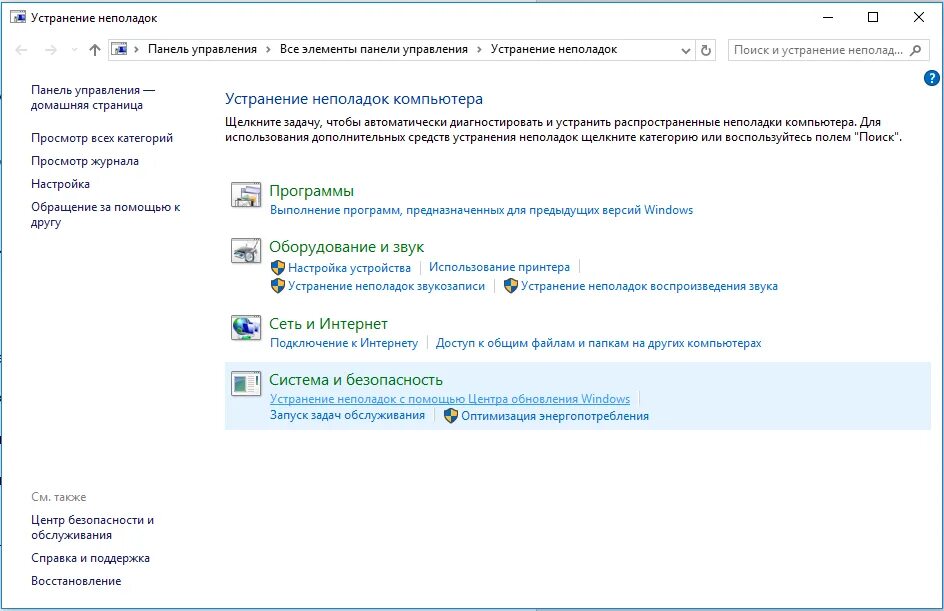Go up one level with up arrow
The height and width of the screenshot is (611, 944).
[95, 50]
